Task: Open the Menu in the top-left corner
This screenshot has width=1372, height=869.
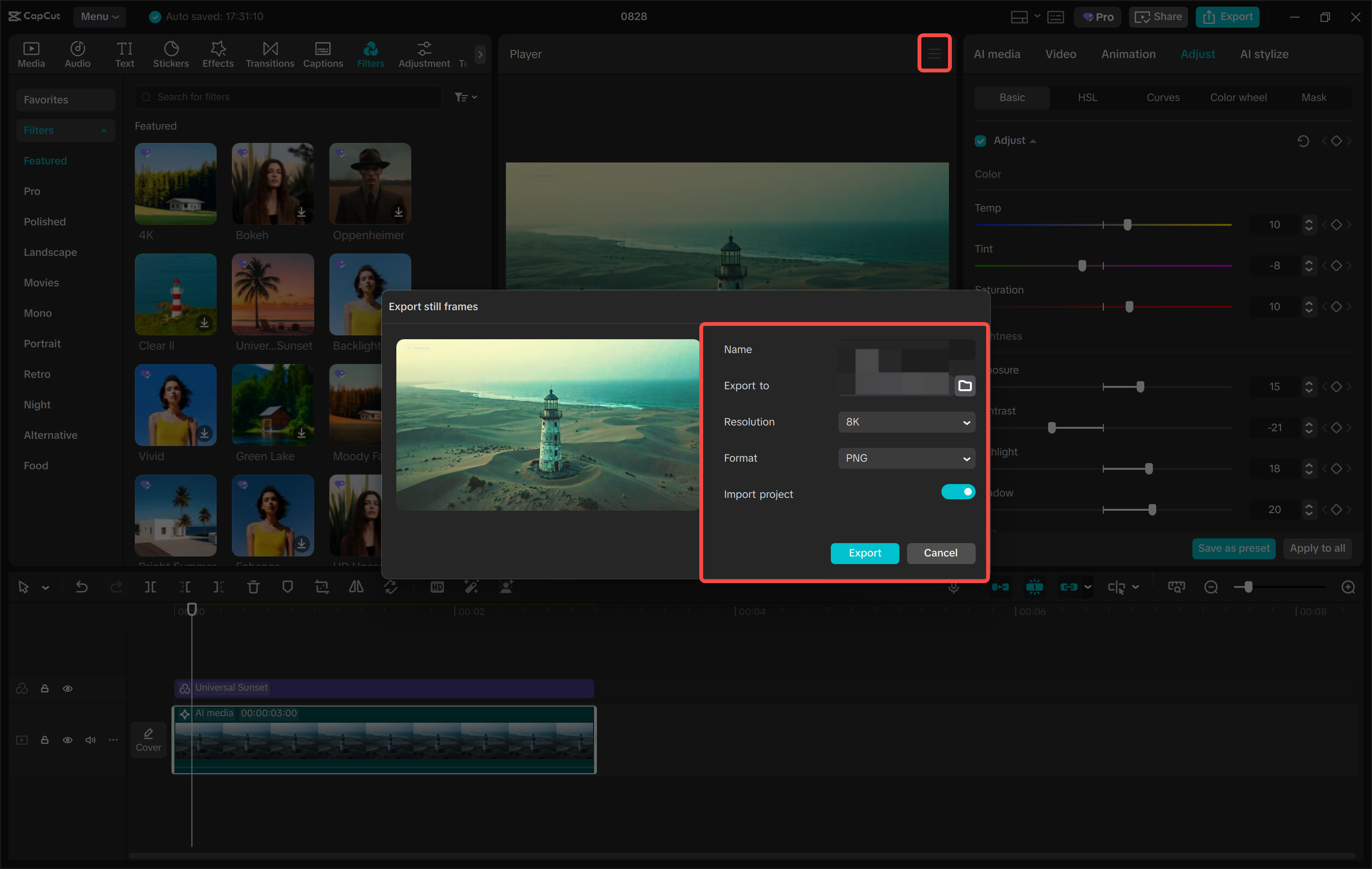Action: click(x=100, y=17)
